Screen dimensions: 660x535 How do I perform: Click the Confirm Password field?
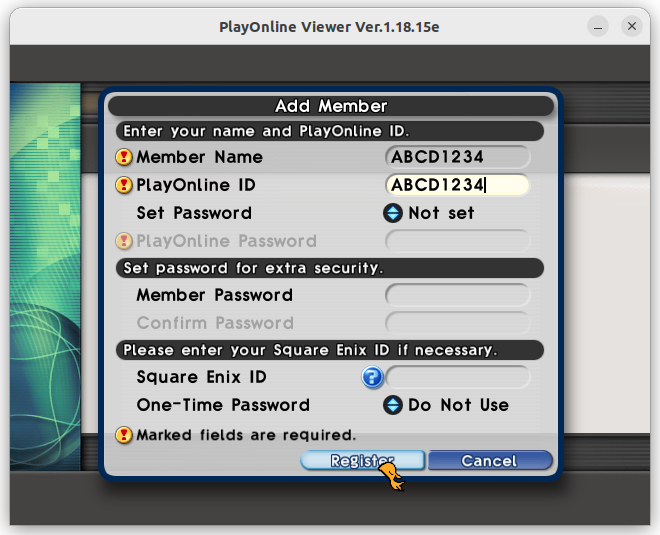point(457,323)
